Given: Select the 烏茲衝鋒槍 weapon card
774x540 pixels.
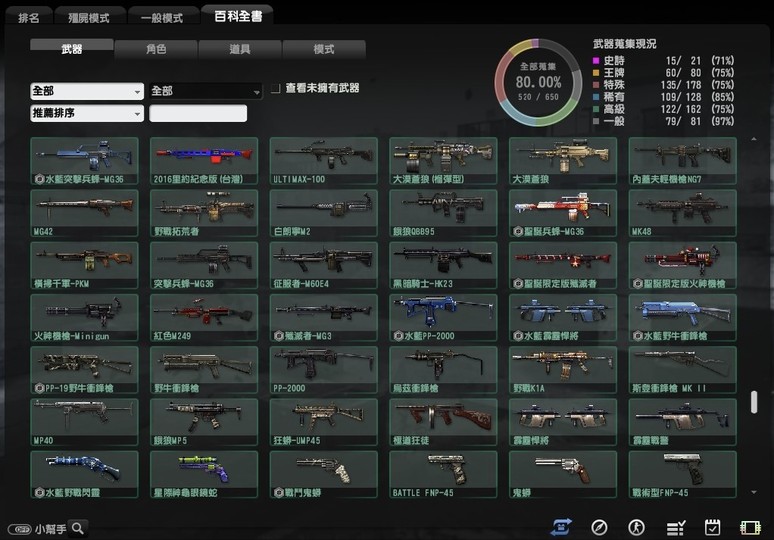Looking at the screenshot, I should [443, 370].
